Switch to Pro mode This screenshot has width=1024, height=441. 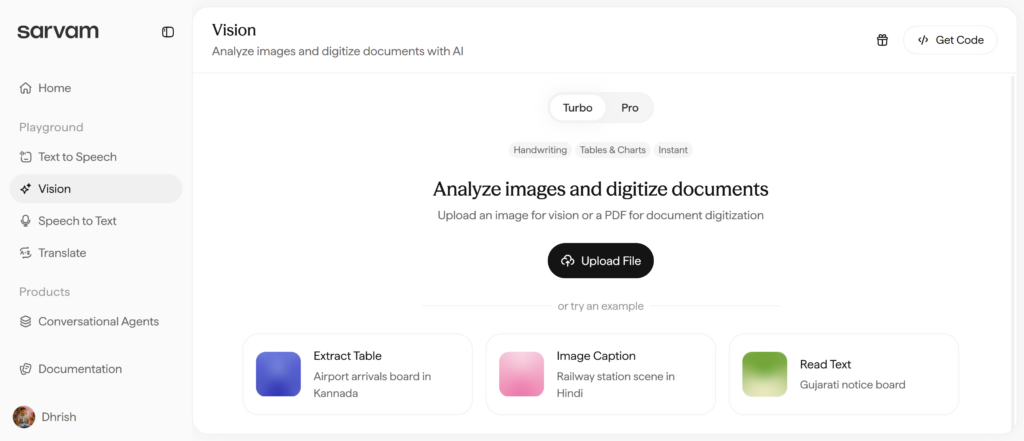click(x=630, y=108)
